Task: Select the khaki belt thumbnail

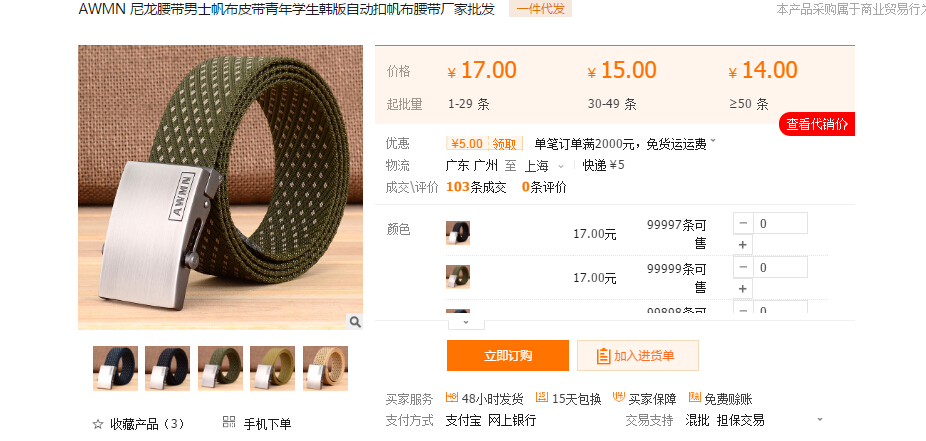Action: pos(272,368)
